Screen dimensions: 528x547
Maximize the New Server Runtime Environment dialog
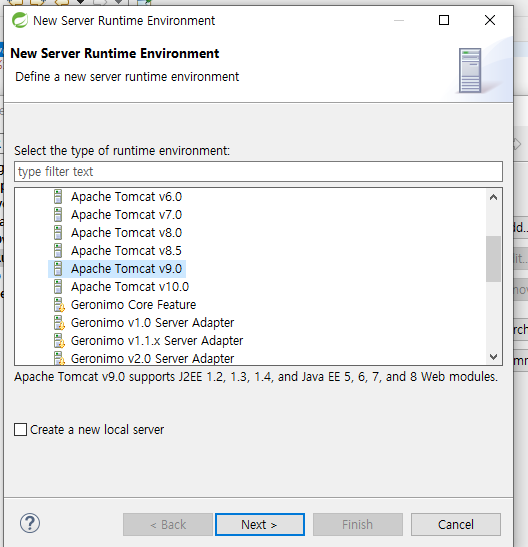pyautogui.click(x=444, y=20)
